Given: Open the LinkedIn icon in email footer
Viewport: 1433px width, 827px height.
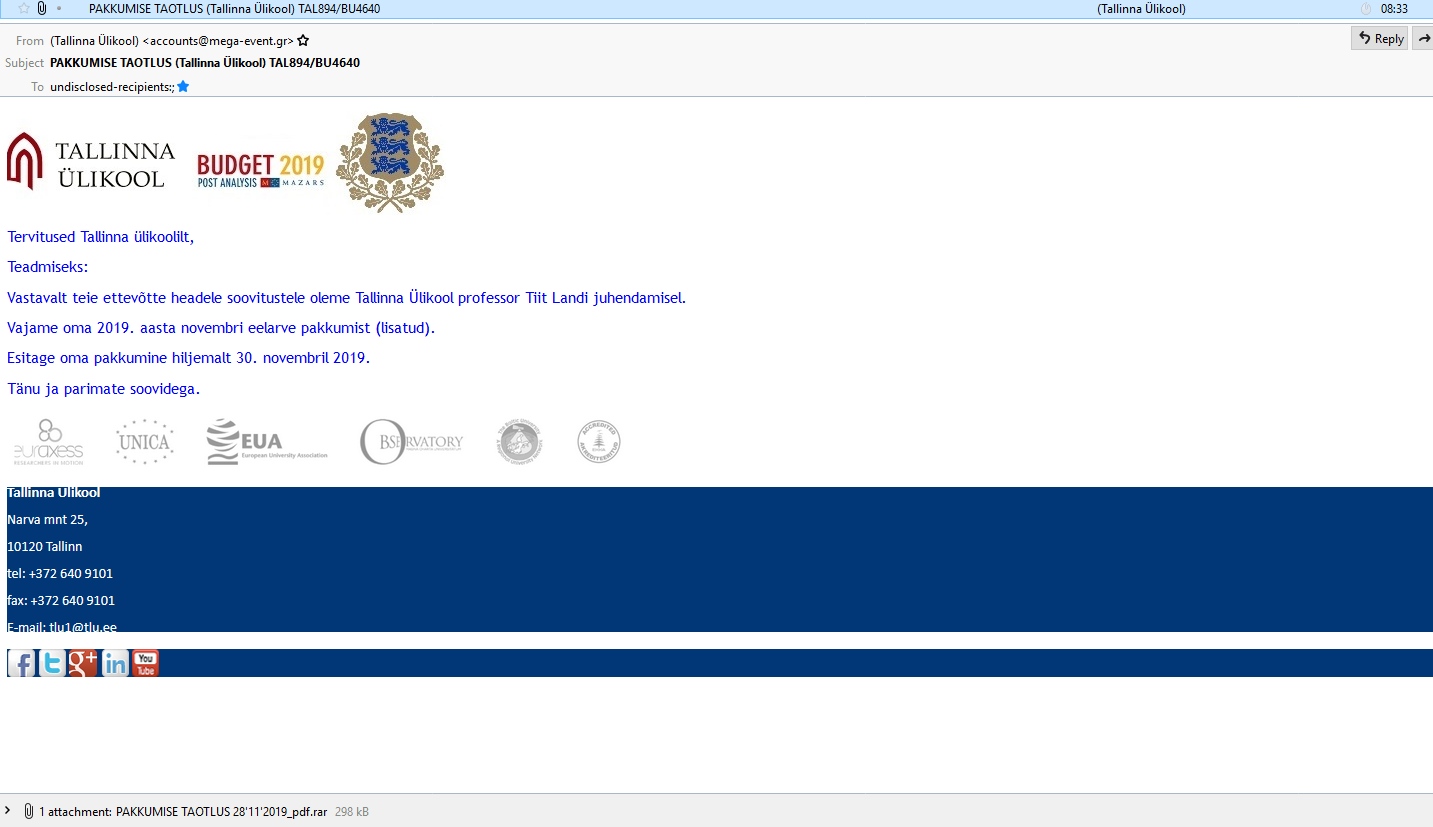Looking at the screenshot, I should pyautogui.click(x=115, y=663).
